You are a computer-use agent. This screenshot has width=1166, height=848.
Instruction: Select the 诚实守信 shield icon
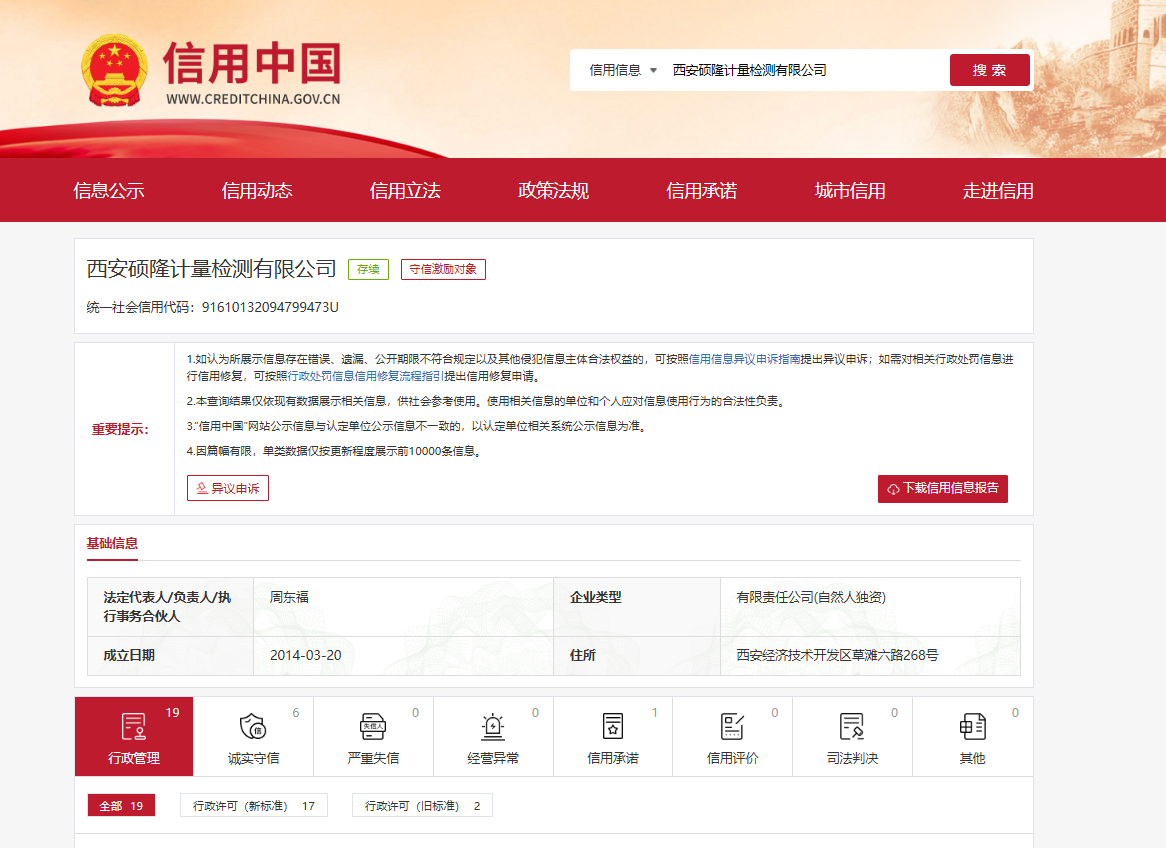pos(253,727)
